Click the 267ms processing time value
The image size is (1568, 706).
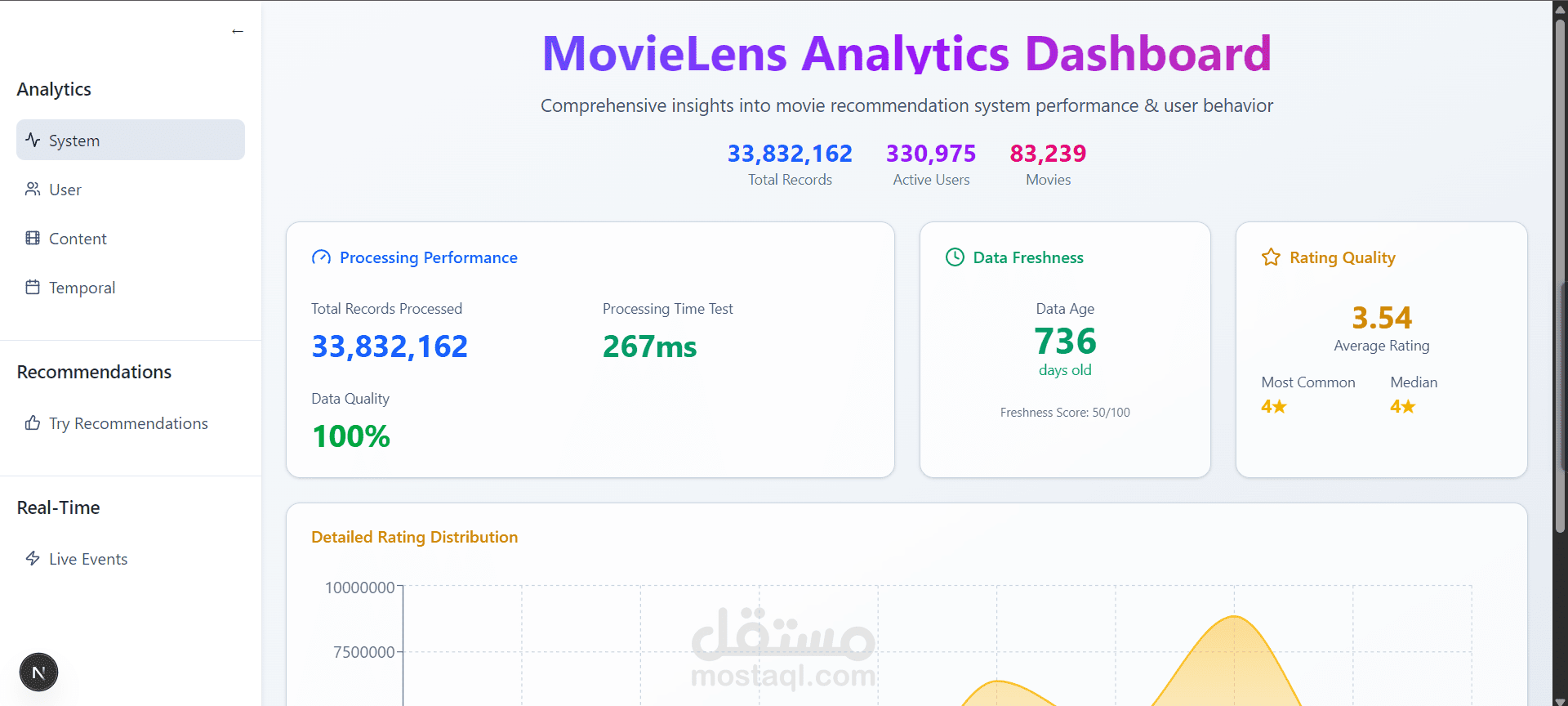(x=649, y=346)
